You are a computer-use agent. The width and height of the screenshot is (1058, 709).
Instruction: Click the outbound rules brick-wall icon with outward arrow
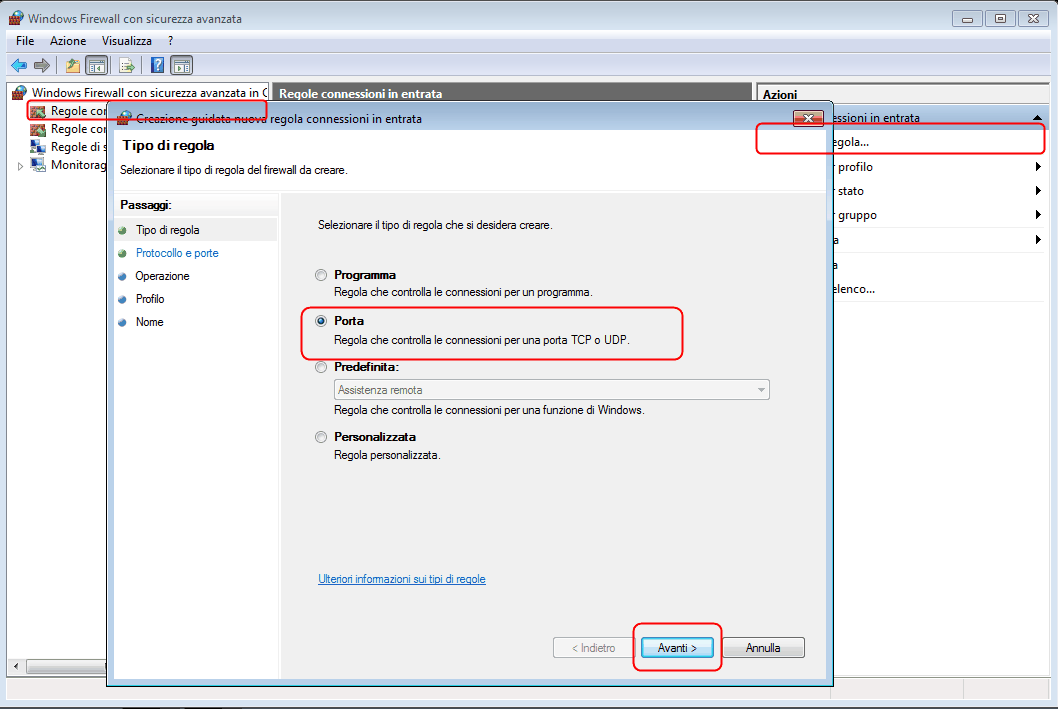click(38, 129)
